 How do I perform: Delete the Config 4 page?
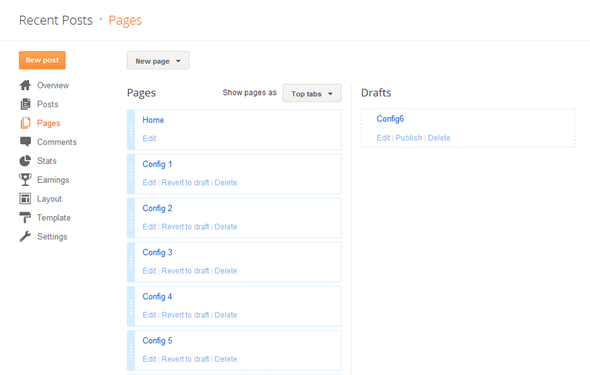click(226, 315)
